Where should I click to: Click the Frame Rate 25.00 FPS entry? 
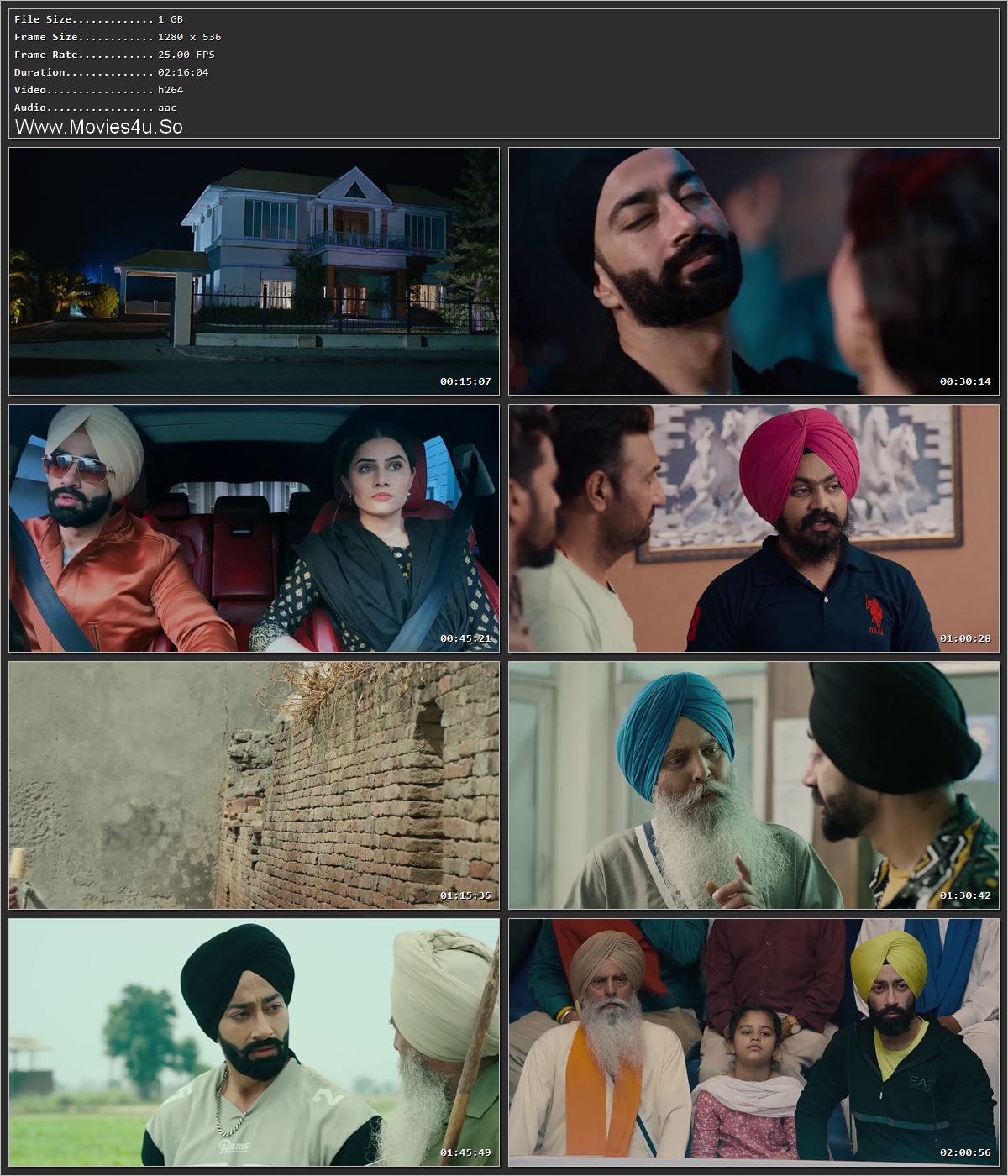(113, 54)
